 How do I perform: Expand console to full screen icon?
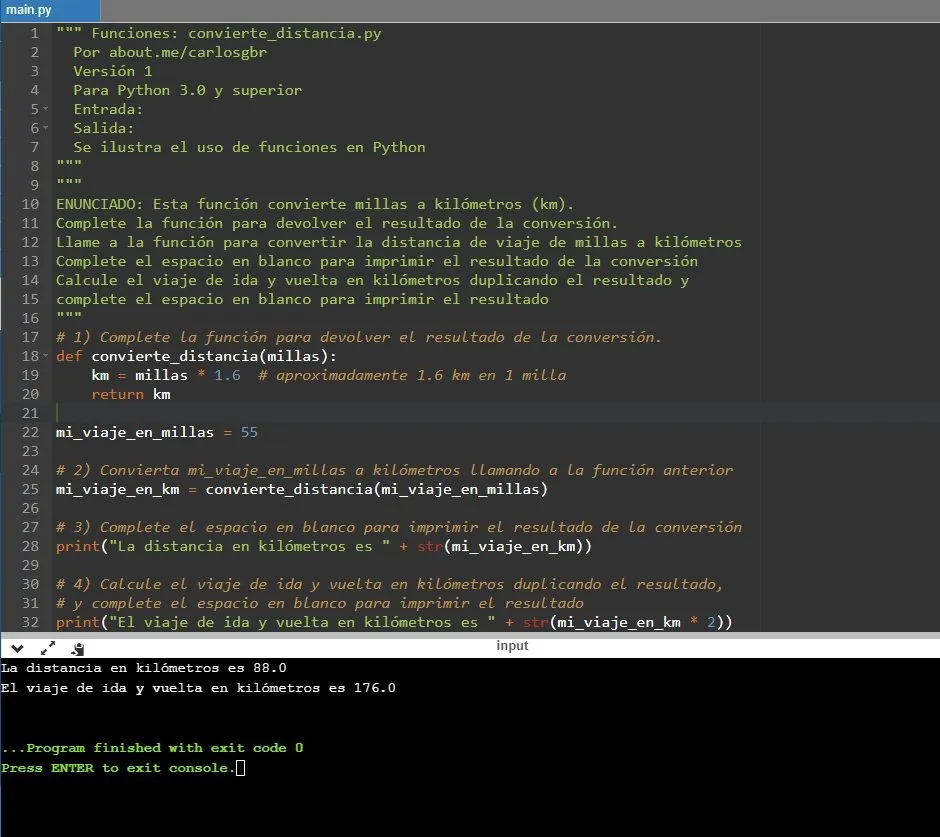[47, 648]
